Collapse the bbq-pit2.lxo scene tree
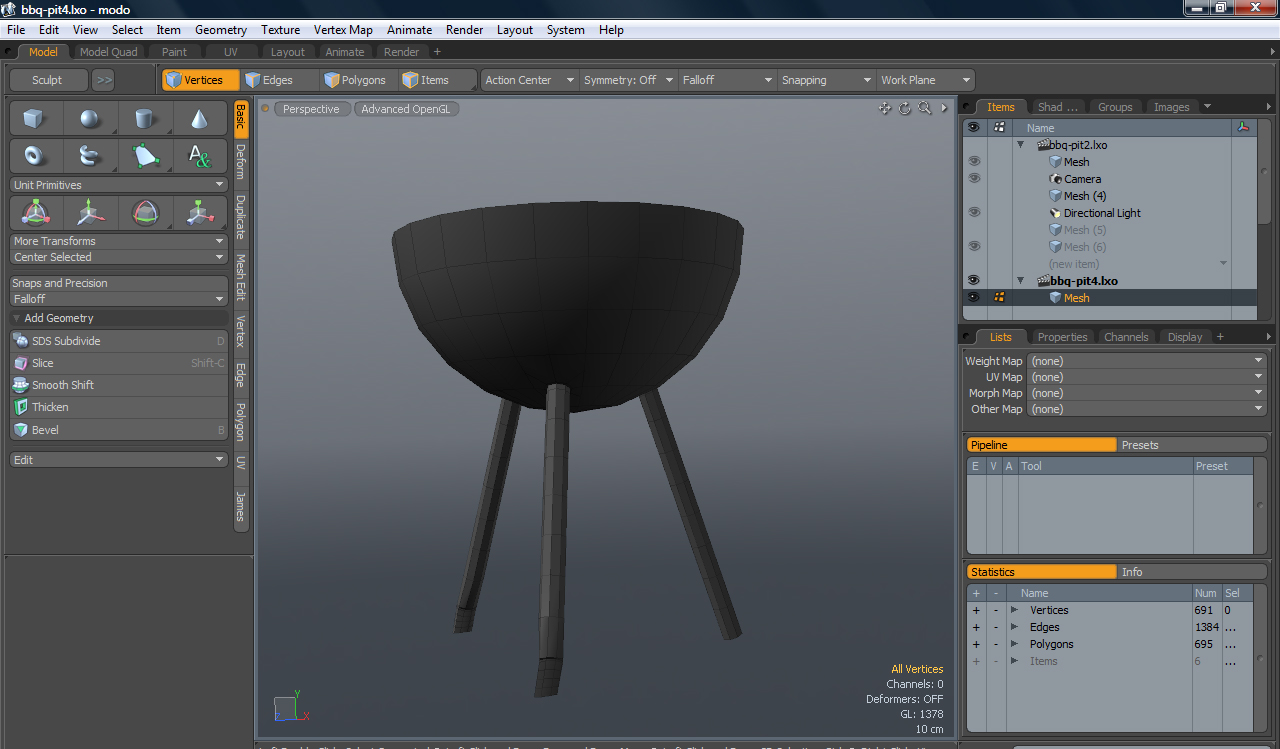1280x749 pixels. [1021, 145]
